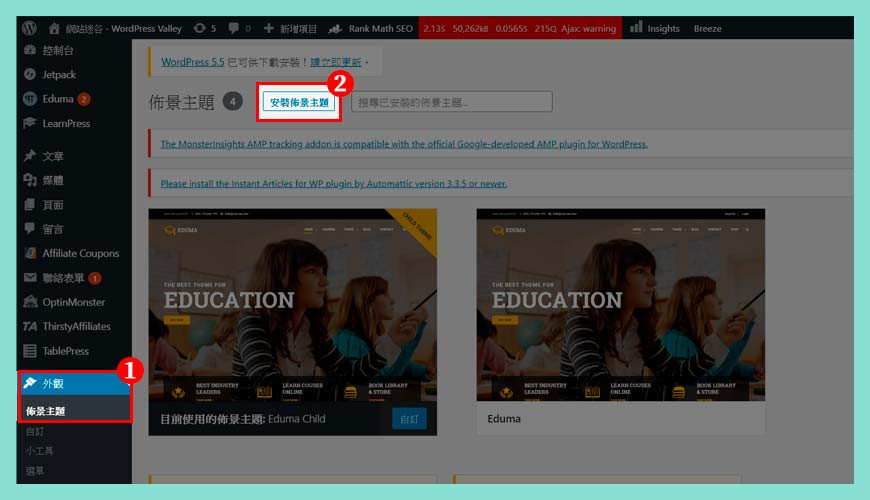This screenshot has height=500, width=870.
Task: Click the Insights bar chart icon
Action: [x=636, y=27]
